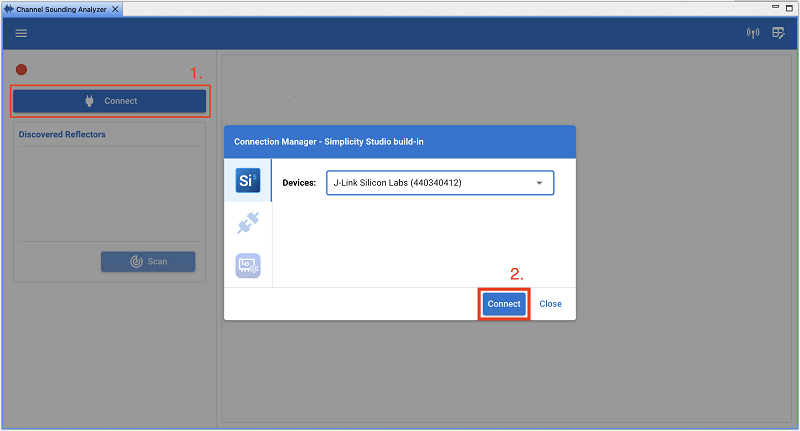The image size is (800, 431).
Task: Open the J-Link Silicon Labs device combo box
Action: (439, 183)
